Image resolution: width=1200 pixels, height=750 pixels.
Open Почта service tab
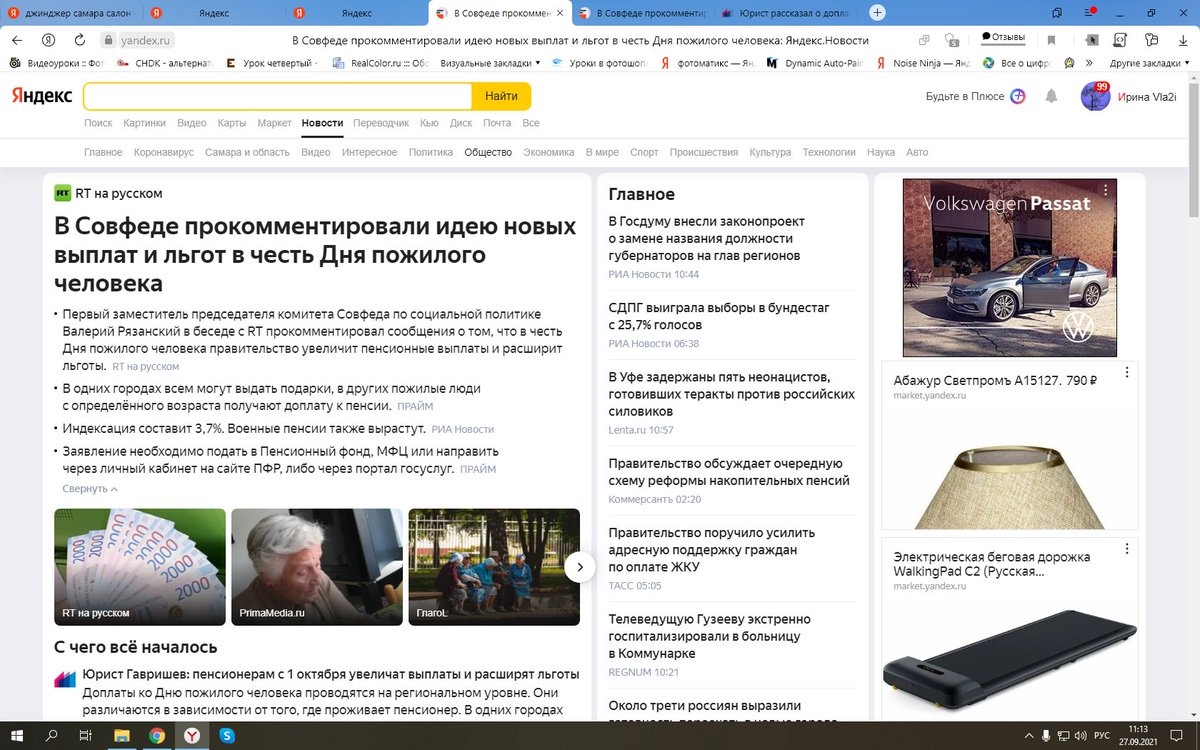(x=497, y=123)
